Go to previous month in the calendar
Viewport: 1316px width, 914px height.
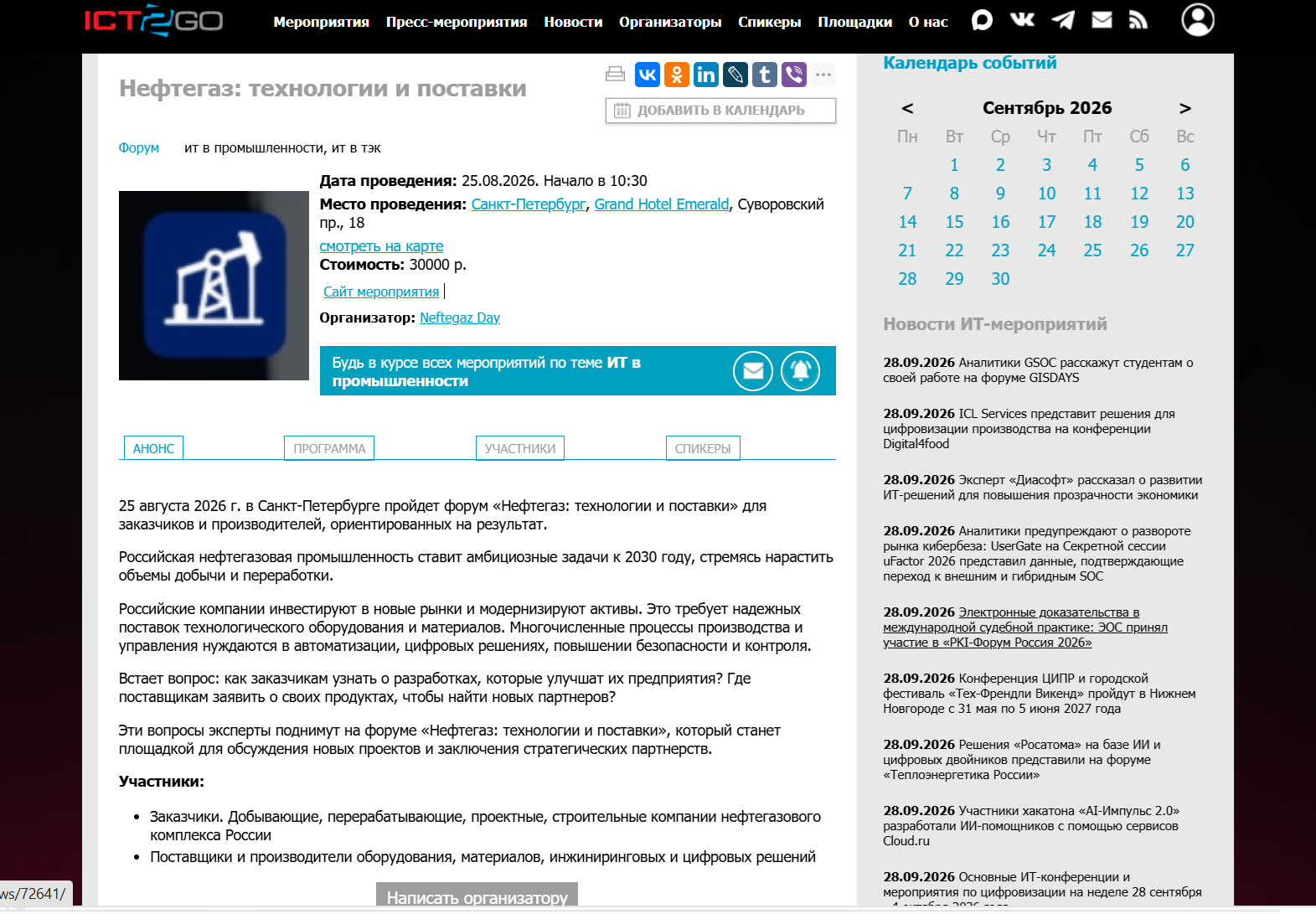click(x=907, y=108)
